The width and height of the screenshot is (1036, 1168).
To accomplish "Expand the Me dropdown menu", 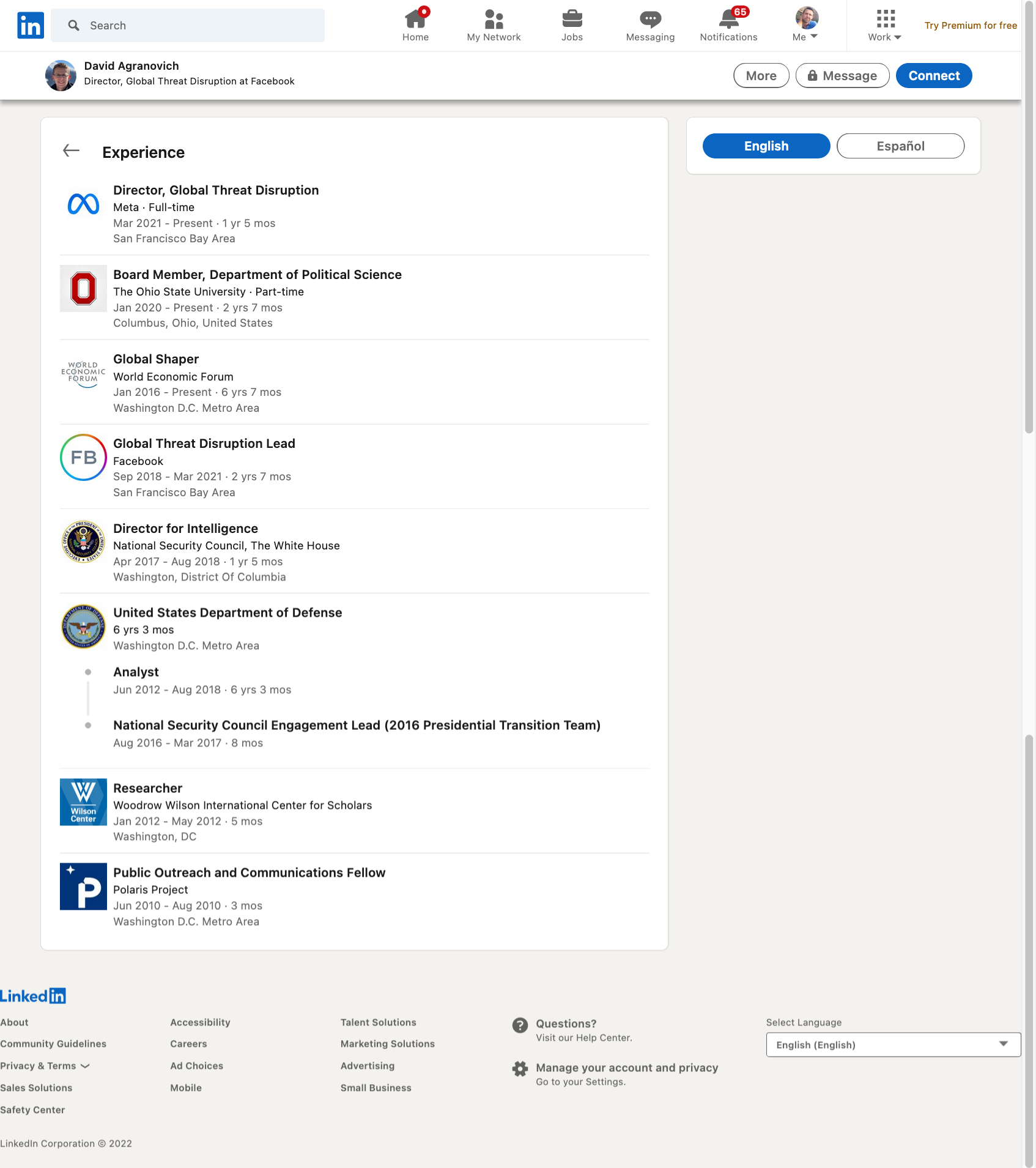I will (805, 37).
